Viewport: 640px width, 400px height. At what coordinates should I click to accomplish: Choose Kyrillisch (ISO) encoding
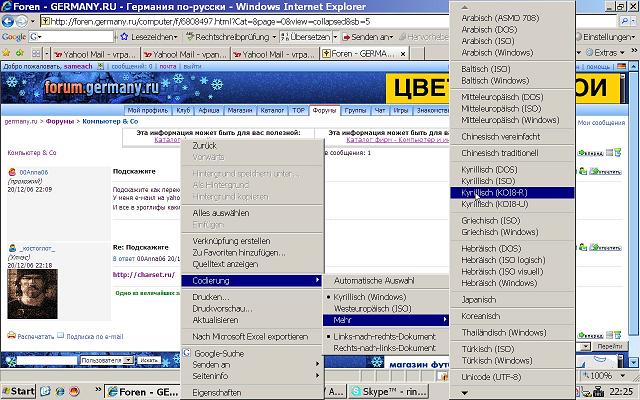click(512, 181)
